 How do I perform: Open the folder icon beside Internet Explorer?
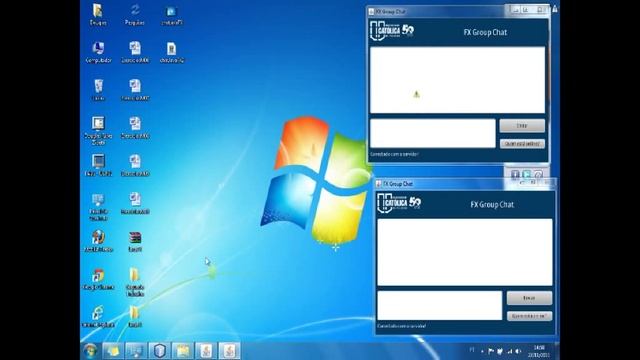135,317
